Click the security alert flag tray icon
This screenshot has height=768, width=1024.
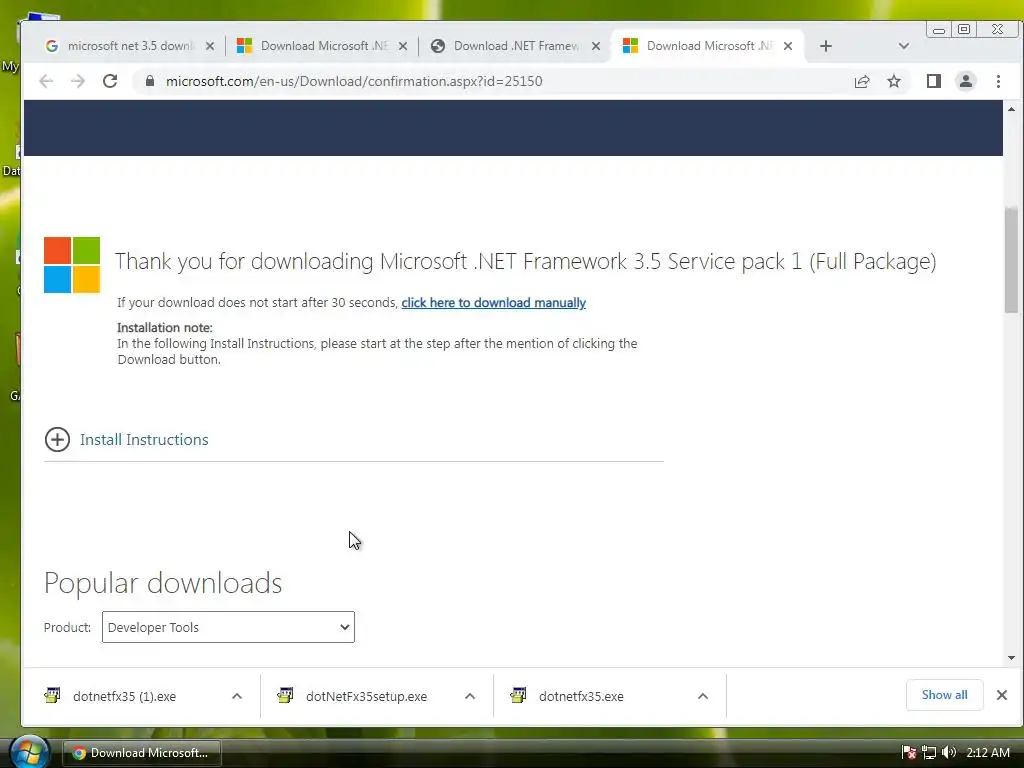[x=909, y=753]
